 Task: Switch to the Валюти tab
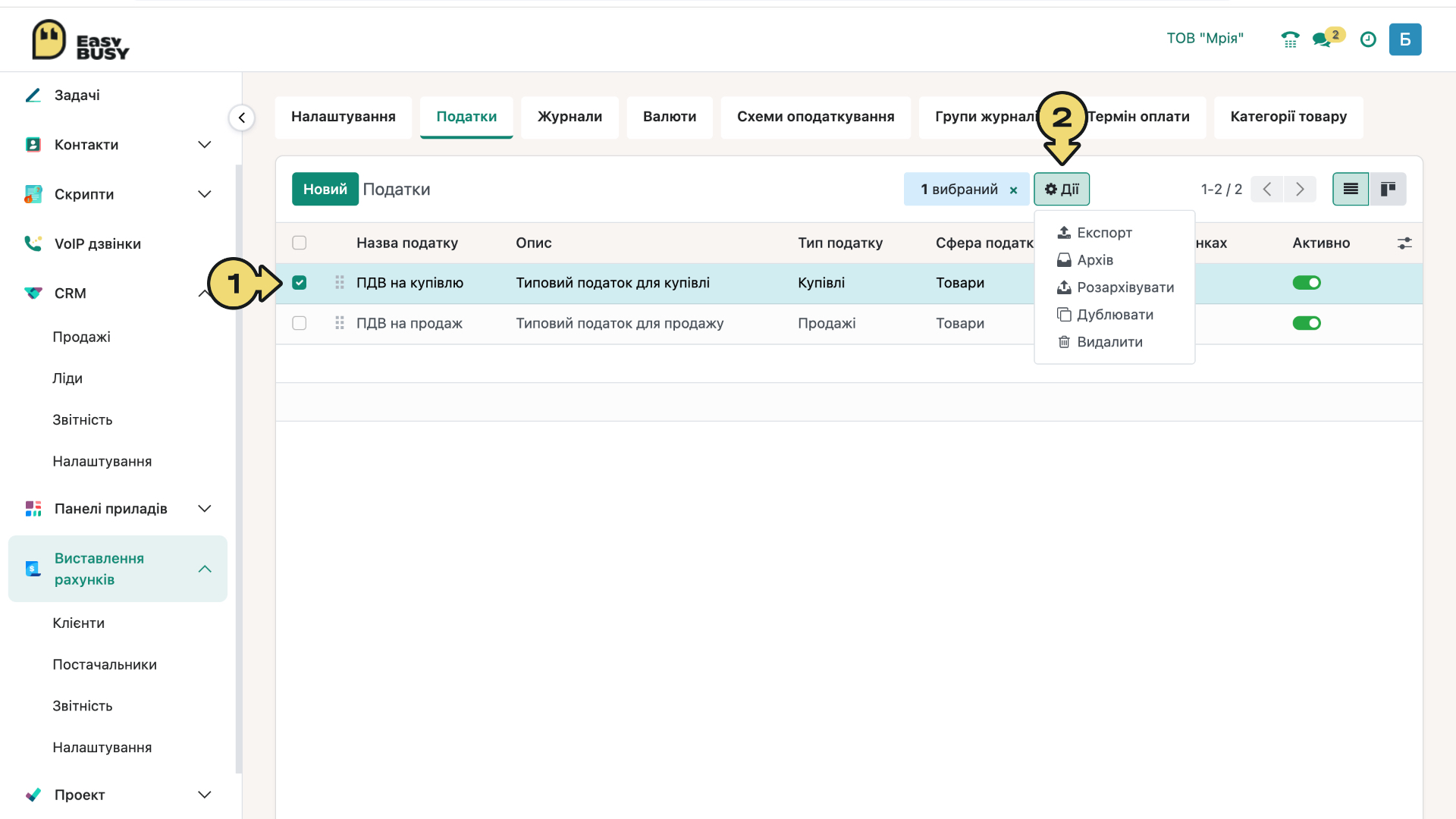(x=670, y=117)
